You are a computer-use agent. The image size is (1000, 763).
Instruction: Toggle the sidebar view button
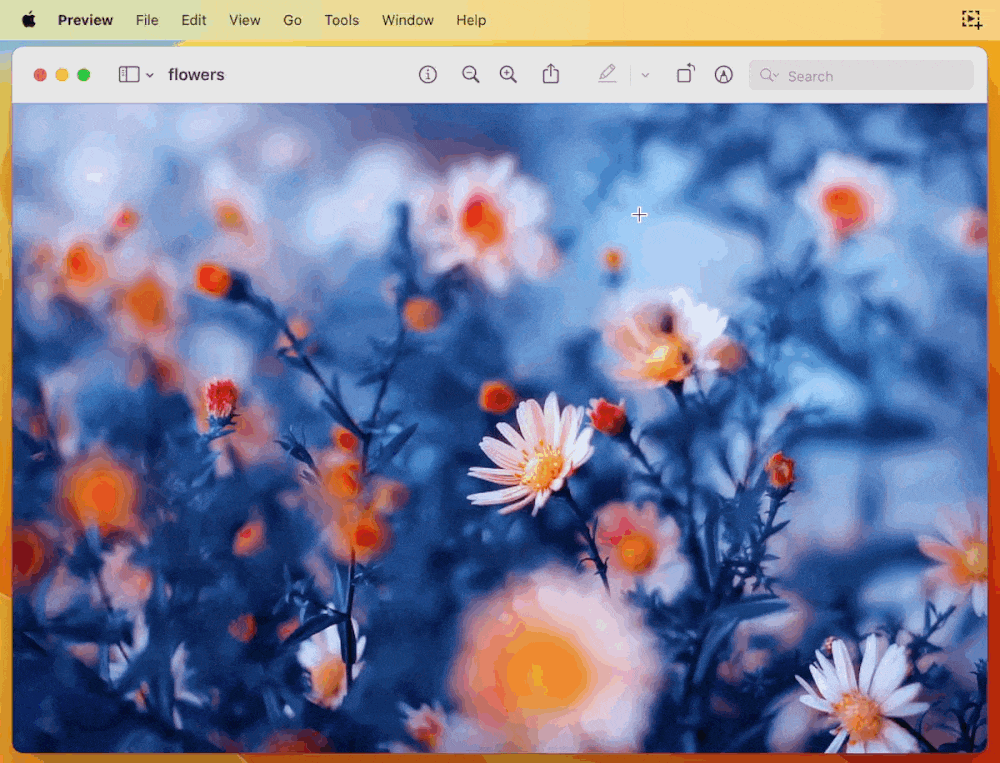129,75
